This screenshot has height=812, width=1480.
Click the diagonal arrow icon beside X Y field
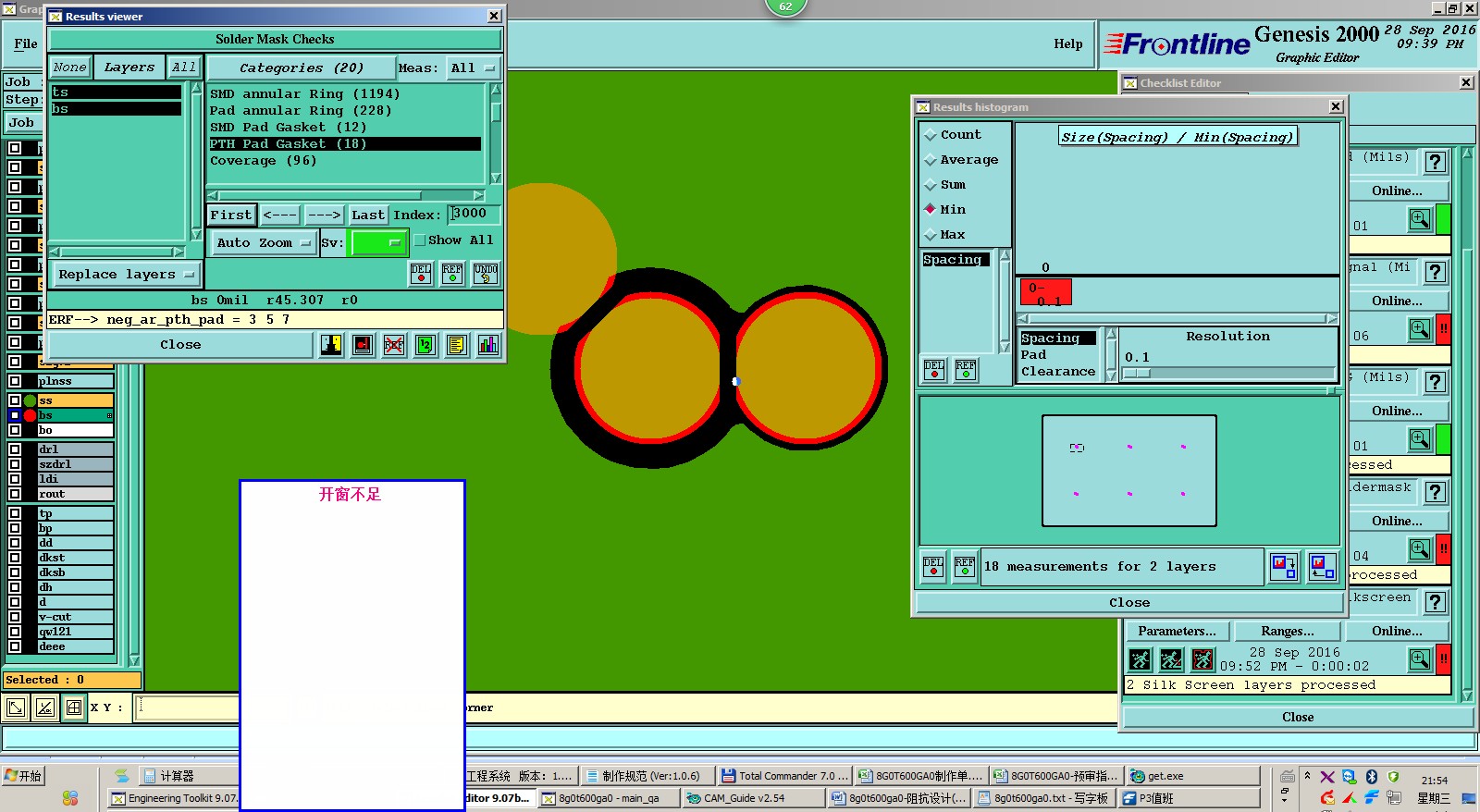coord(17,708)
